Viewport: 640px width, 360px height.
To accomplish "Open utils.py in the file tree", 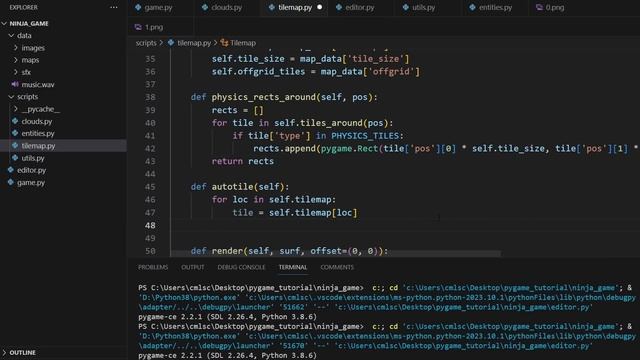I will click(x=33, y=158).
